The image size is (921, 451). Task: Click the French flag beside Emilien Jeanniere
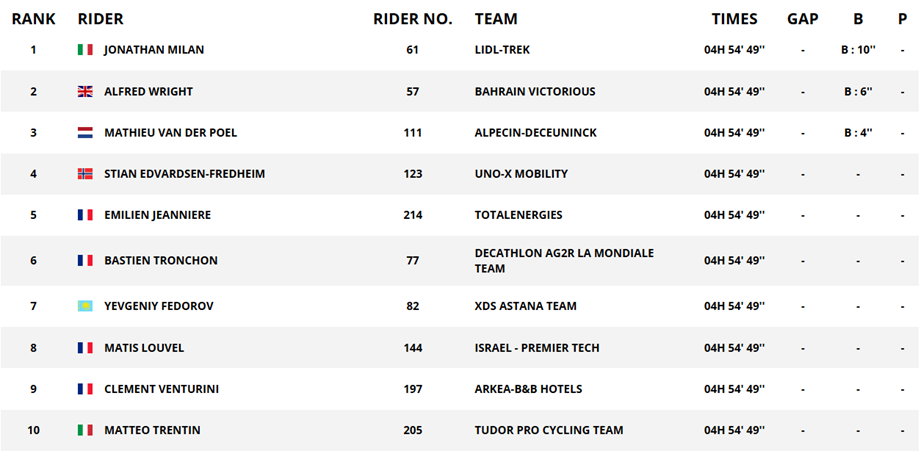[x=85, y=215]
